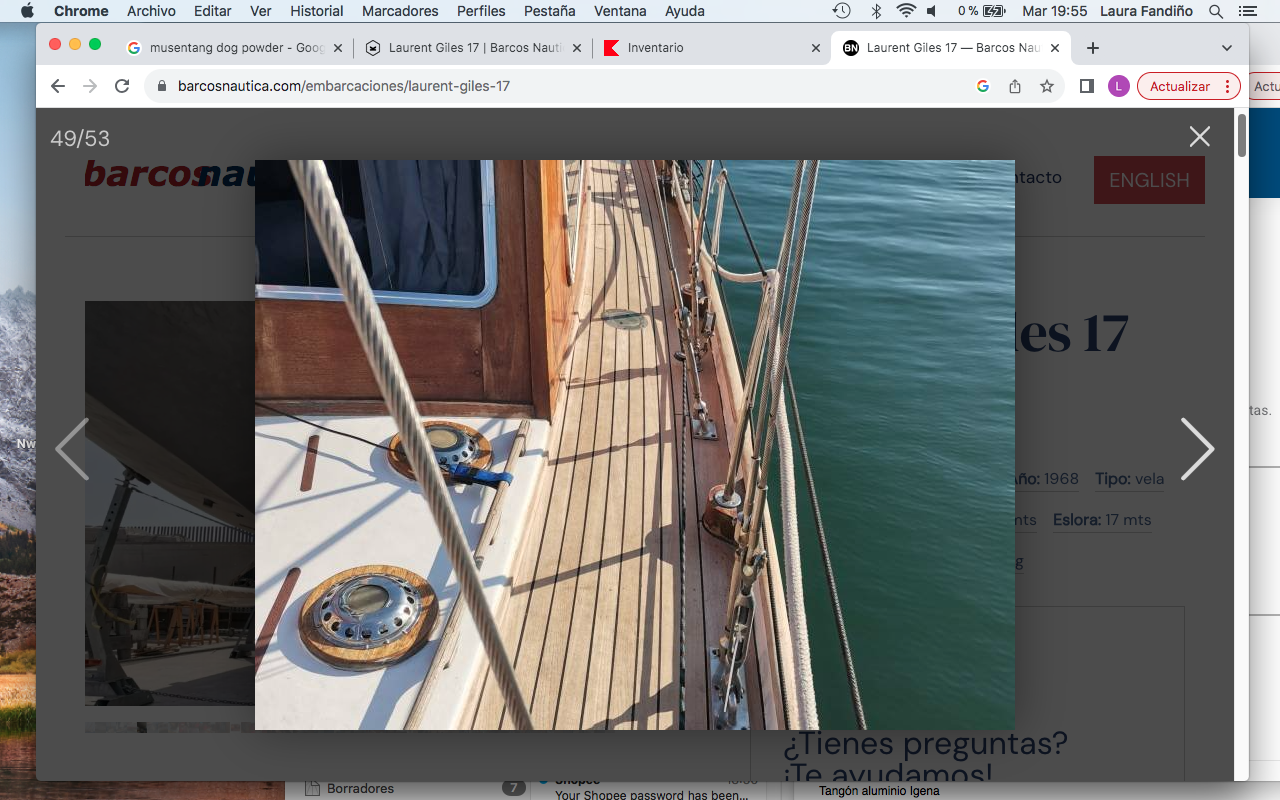
Task: Show the next photo in the lightbox
Action: point(1198,449)
